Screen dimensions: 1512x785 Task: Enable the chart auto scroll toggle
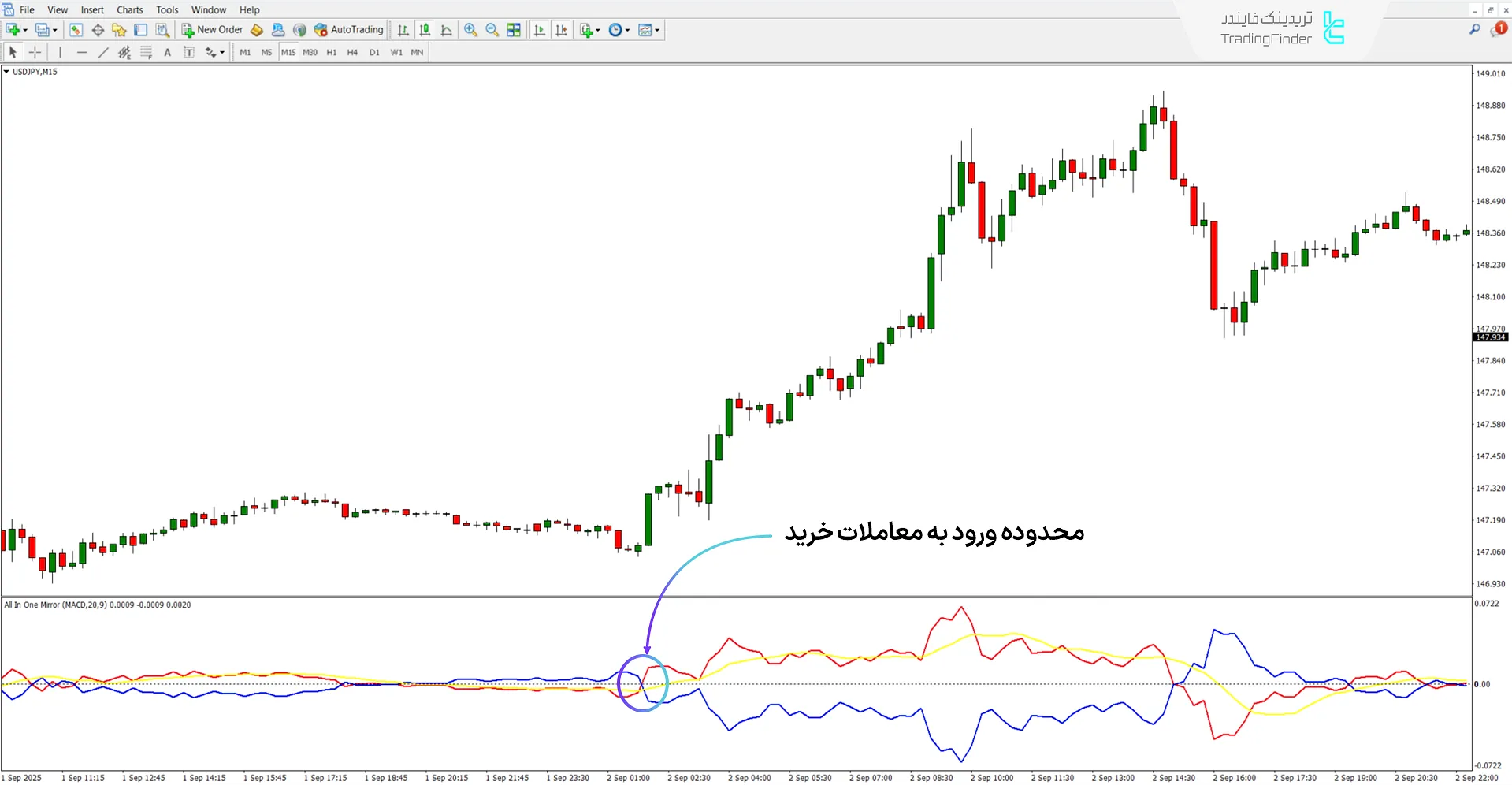(x=540, y=30)
